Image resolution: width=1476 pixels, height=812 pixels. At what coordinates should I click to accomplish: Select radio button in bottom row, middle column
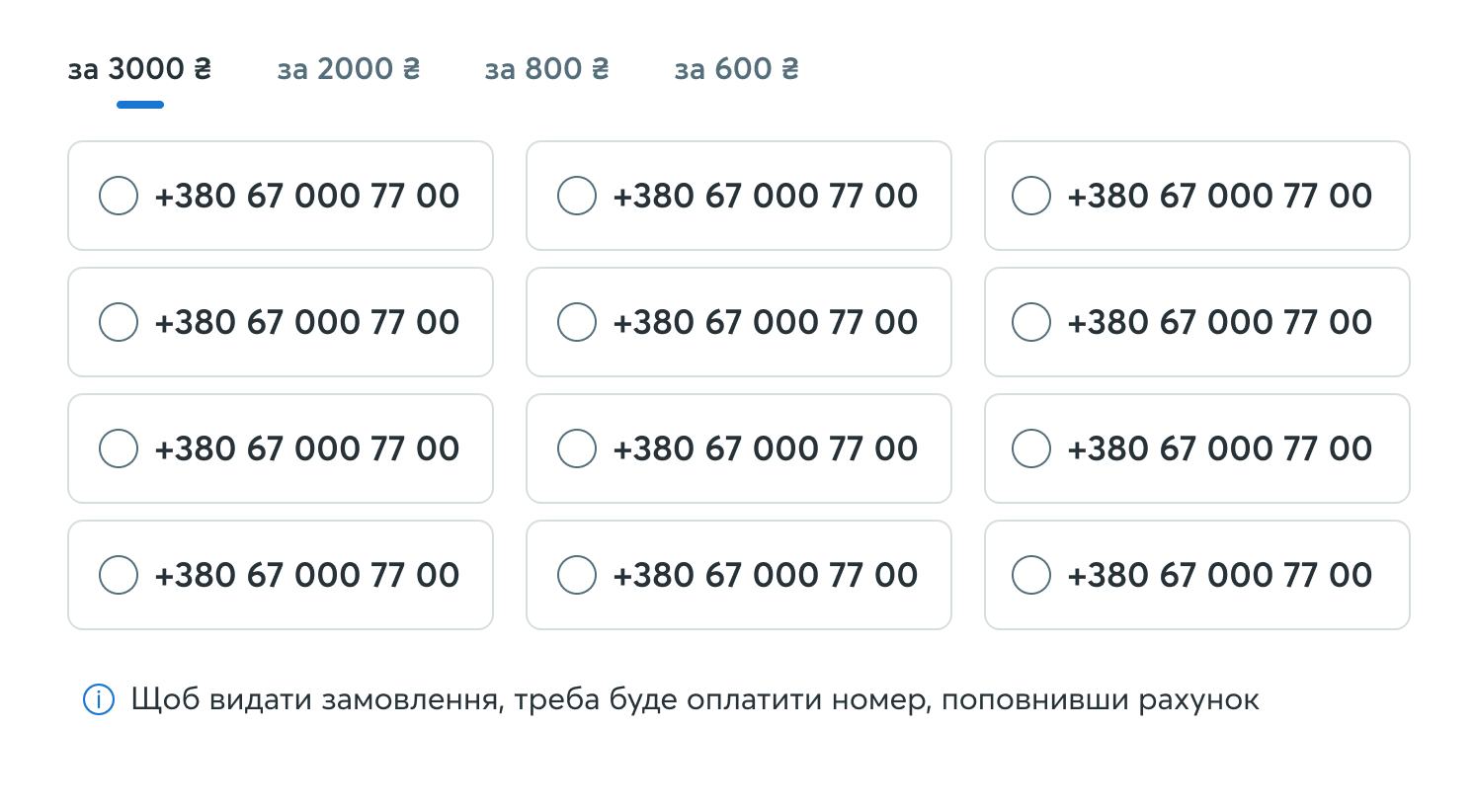click(x=577, y=575)
